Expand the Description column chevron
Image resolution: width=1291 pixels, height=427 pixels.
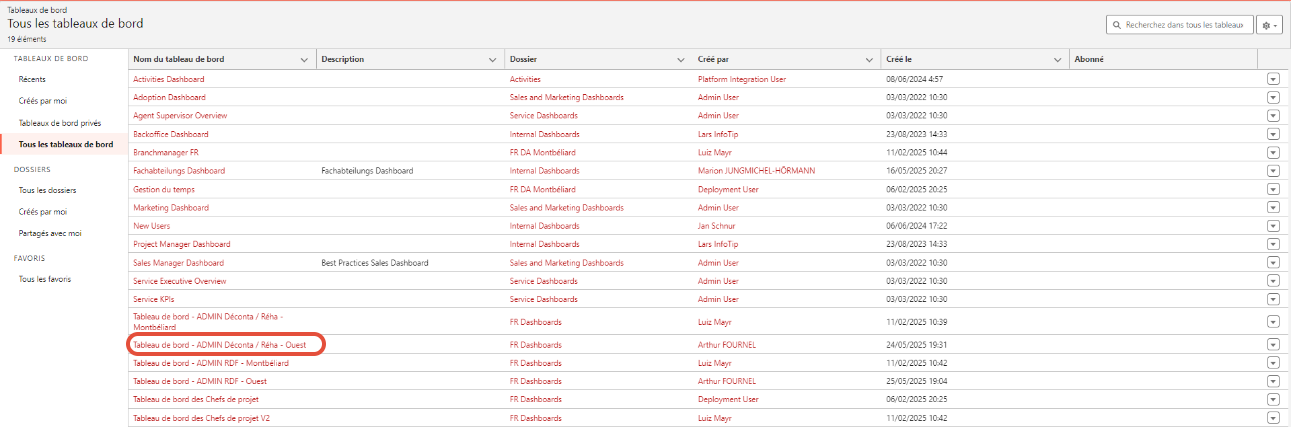coord(492,59)
